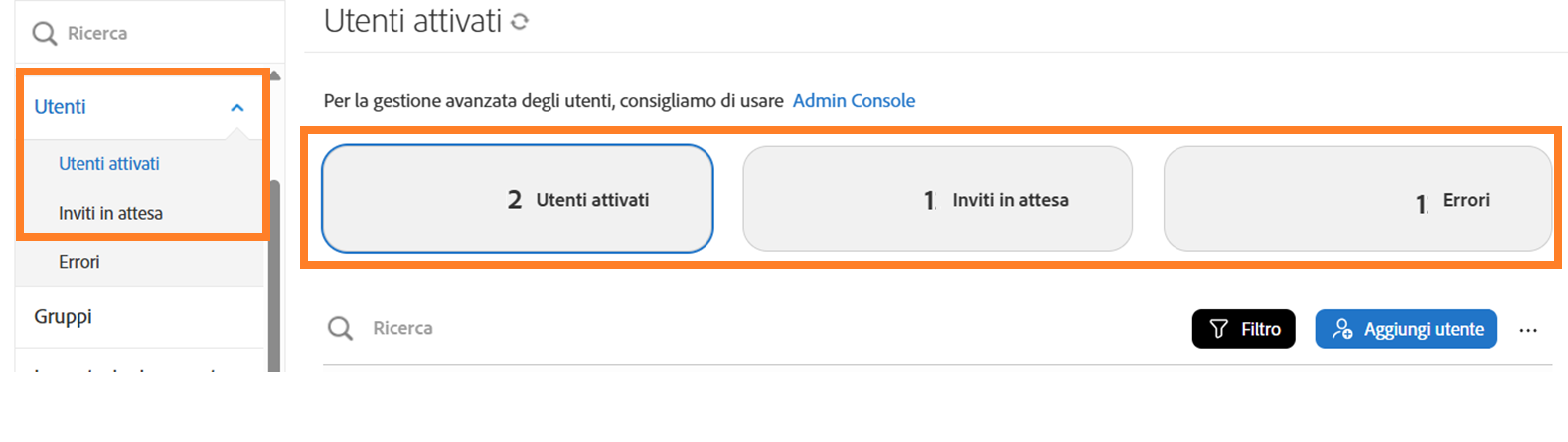The width and height of the screenshot is (1568, 442).
Task: Switch to the "1 Inviti in attesa" card
Action: click(x=937, y=199)
